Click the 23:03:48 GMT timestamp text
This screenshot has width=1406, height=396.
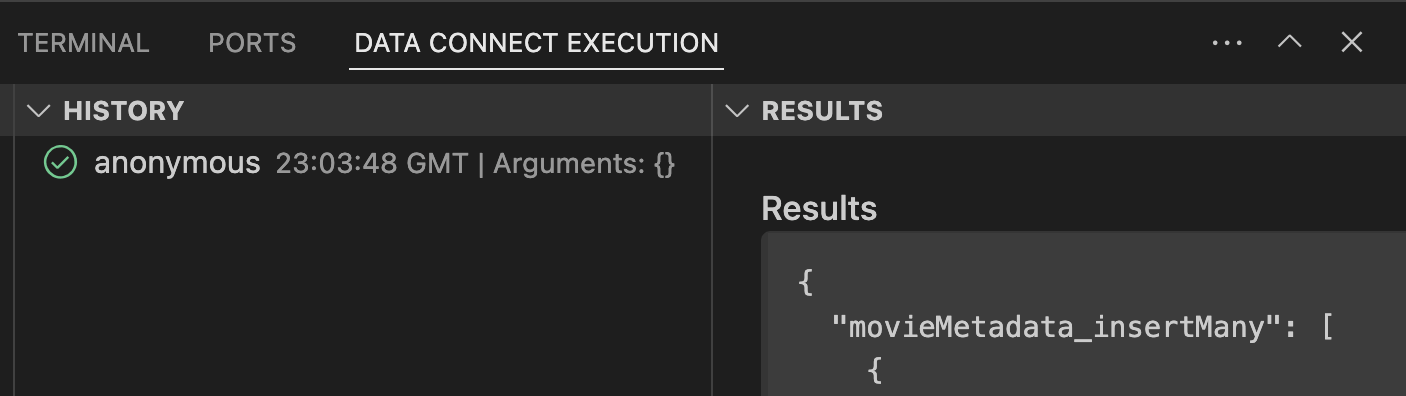pyautogui.click(x=372, y=164)
